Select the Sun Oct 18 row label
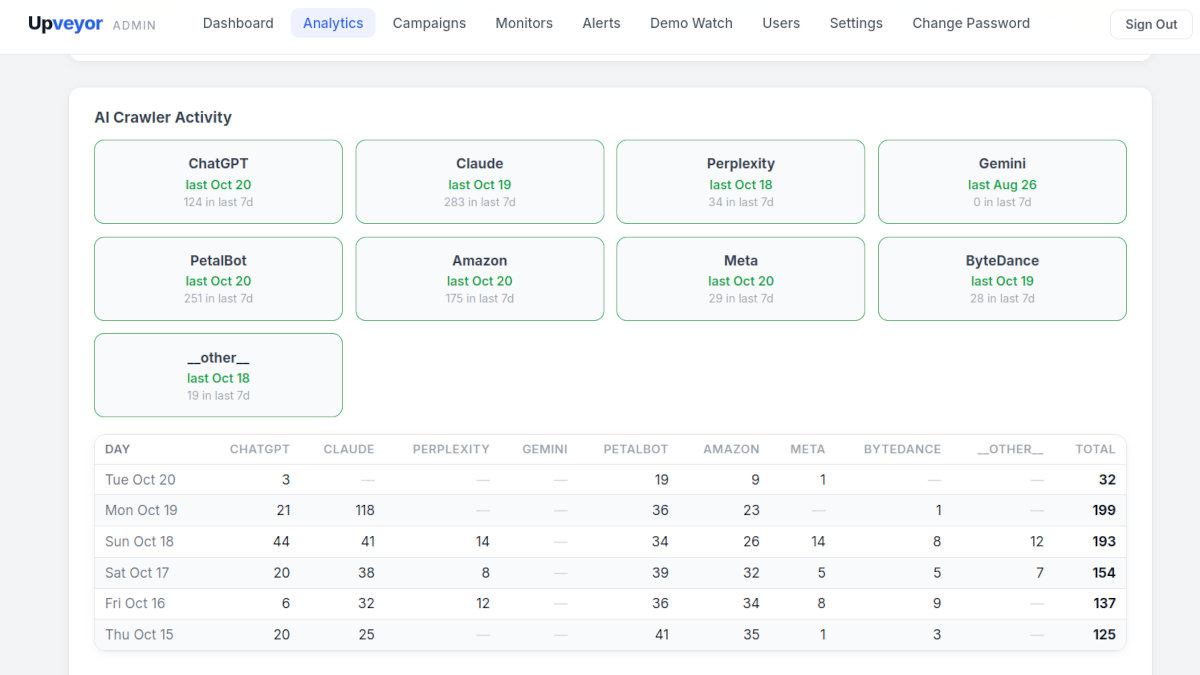 coord(139,541)
